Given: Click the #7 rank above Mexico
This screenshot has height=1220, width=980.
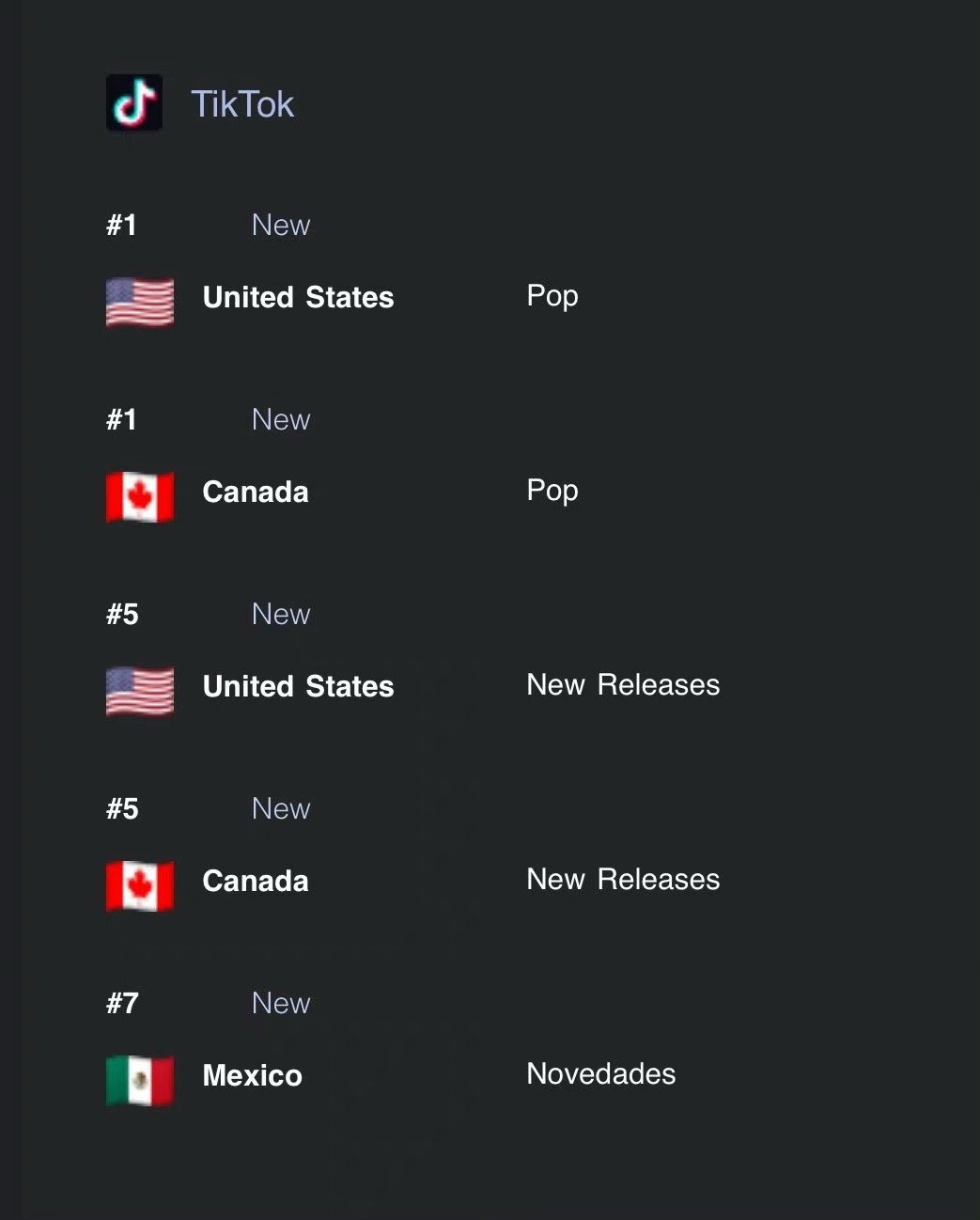Looking at the screenshot, I should click(122, 1003).
